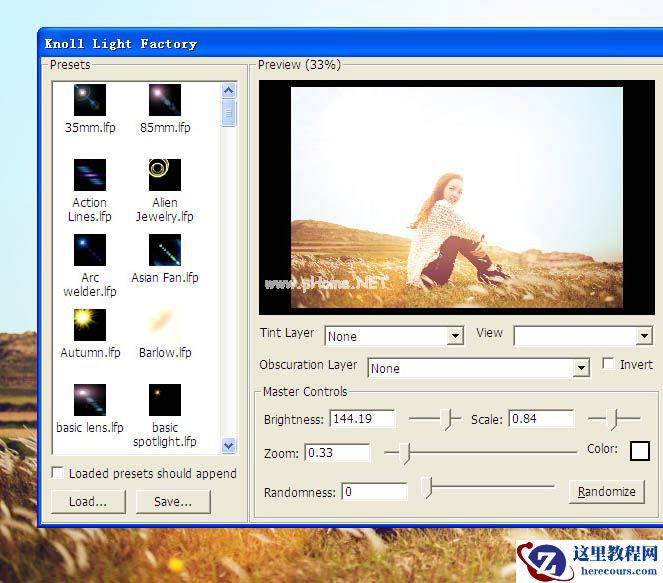
Task: Choose the basic spotlight.lfp preset icon
Action: tap(165, 400)
